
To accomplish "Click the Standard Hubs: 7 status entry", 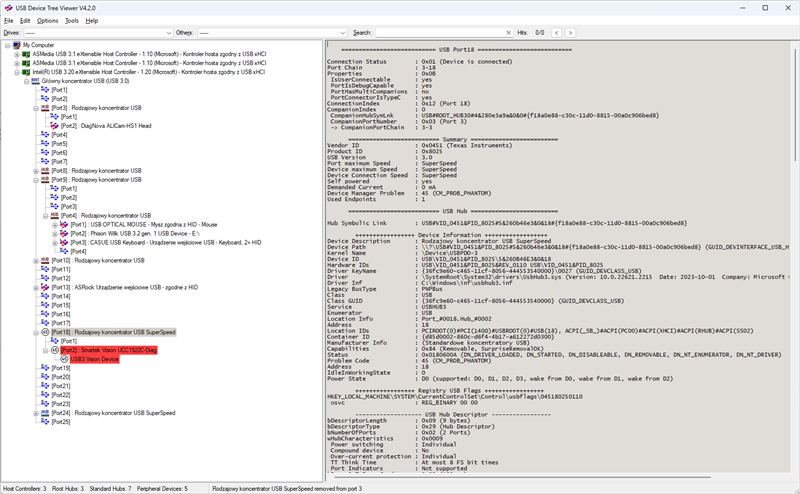I will pos(110,489).
